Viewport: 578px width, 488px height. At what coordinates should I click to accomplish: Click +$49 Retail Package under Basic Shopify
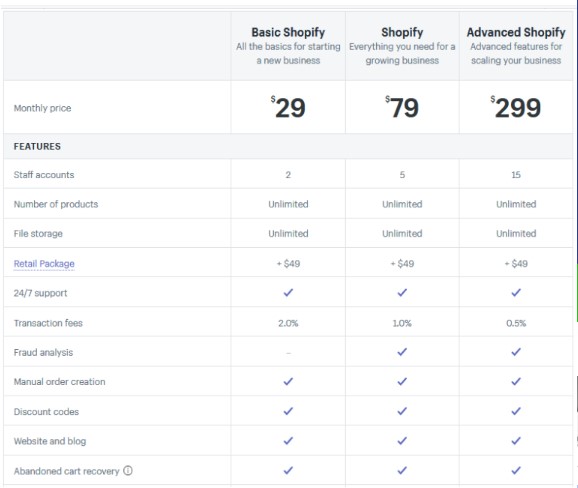288,264
